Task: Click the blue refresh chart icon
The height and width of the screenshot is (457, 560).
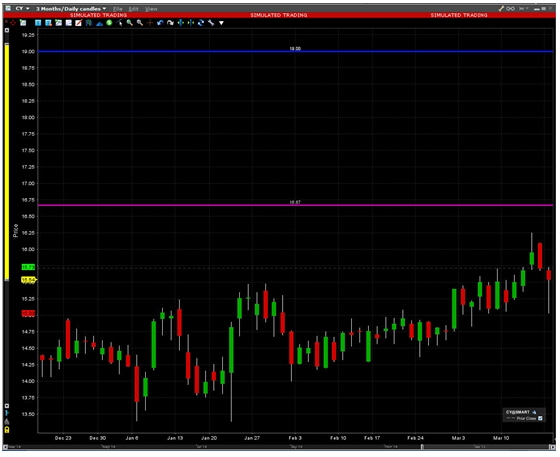Action: pyautogui.click(x=201, y=23)
